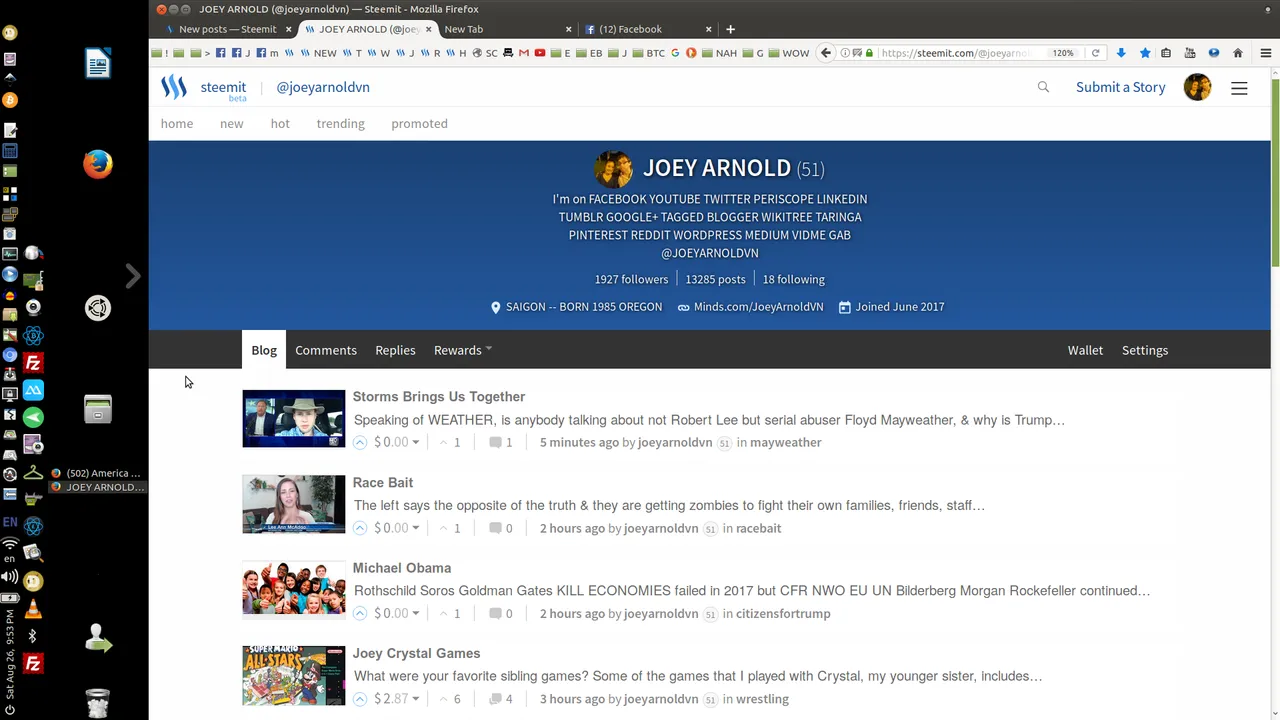Switch to the Replies tab
This screenshot has width=1280, height=720.
(395, 350)
